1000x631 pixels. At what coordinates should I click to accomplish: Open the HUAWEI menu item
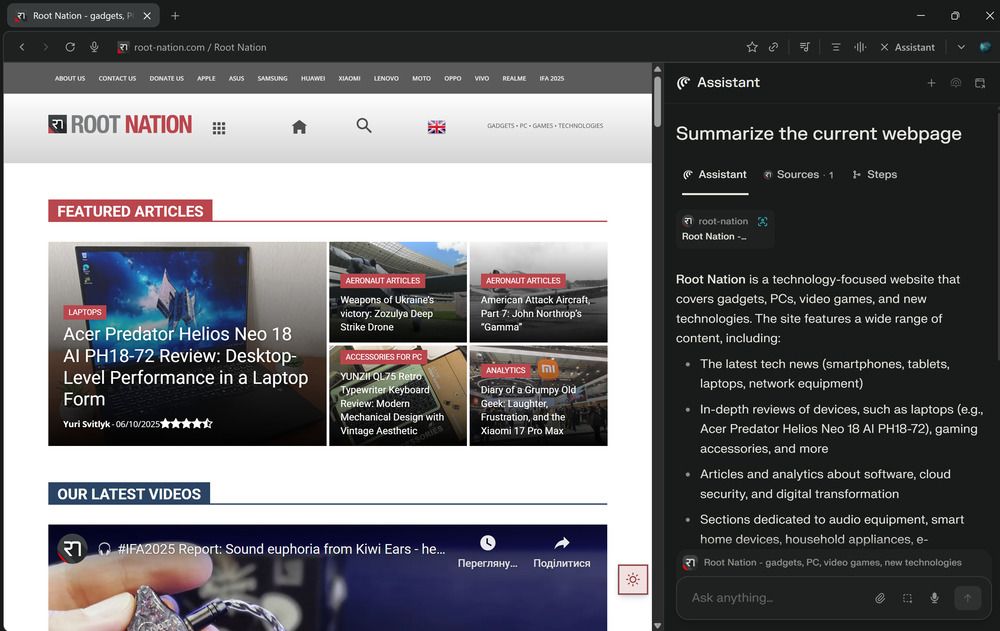(x=313, y=78)
